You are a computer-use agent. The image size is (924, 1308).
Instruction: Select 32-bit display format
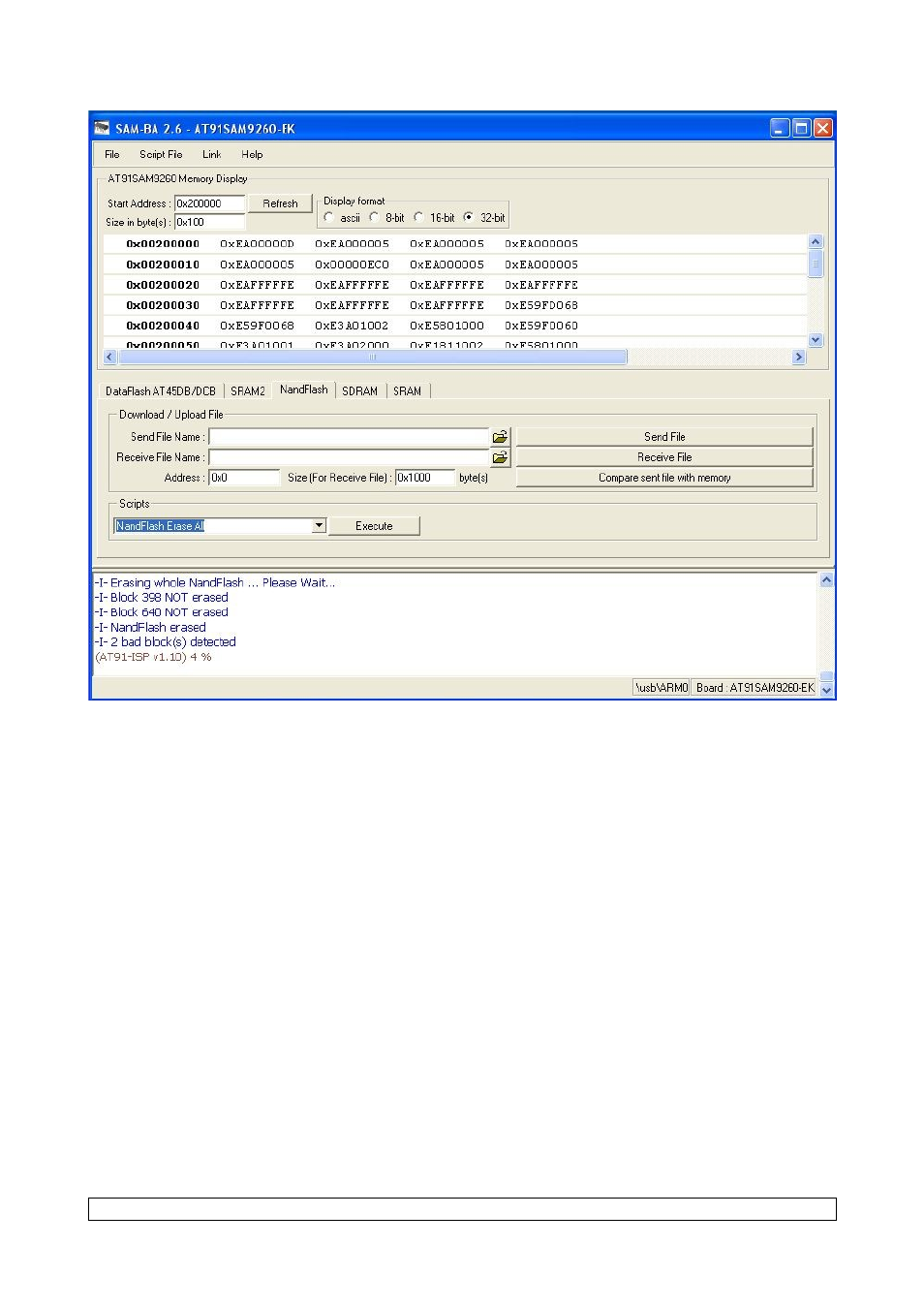469,217
